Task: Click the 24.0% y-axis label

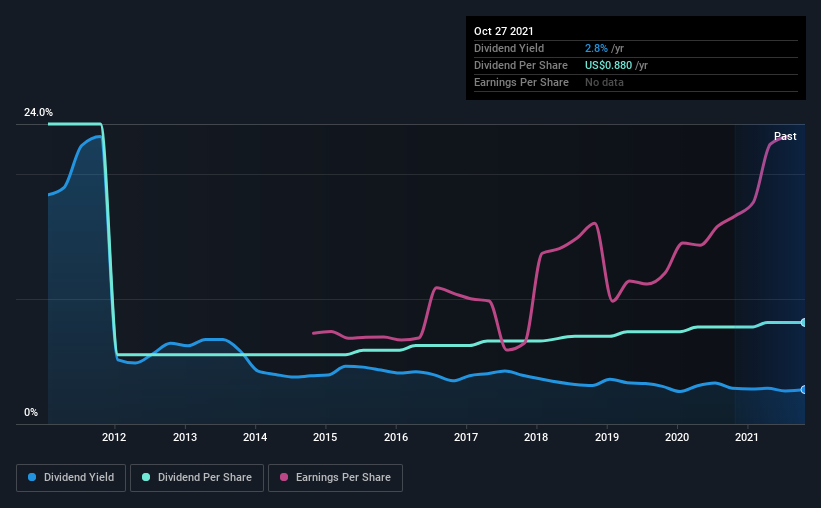Action: tap(39, 113)
